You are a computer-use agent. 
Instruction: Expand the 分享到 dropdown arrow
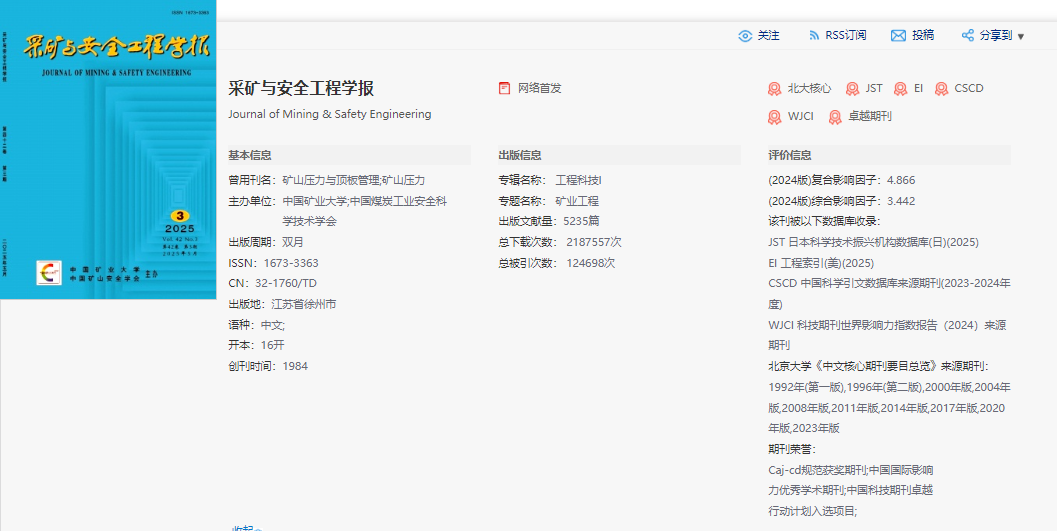(1021, 36)
